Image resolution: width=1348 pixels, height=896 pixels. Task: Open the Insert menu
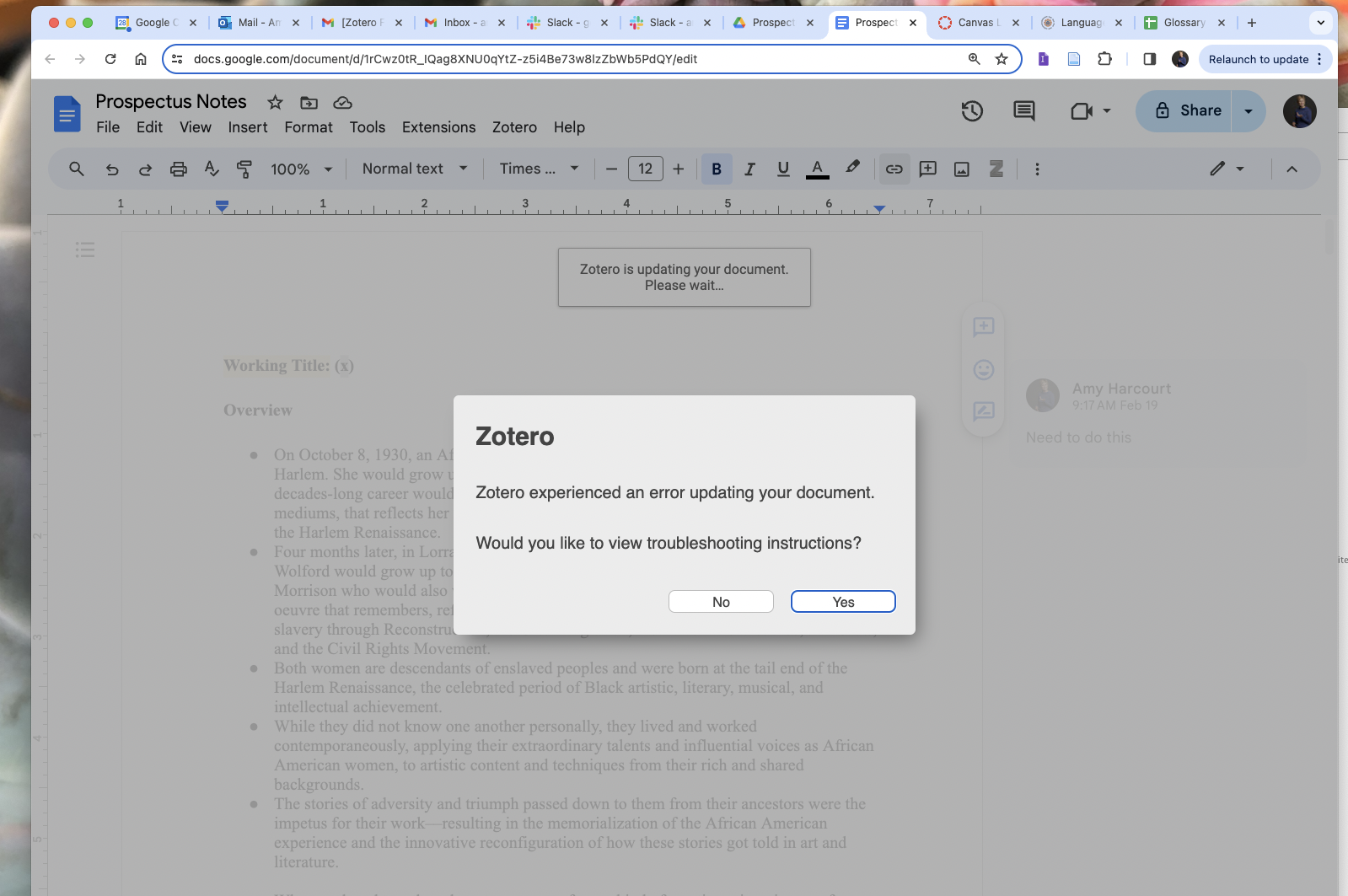coord(248,127)
